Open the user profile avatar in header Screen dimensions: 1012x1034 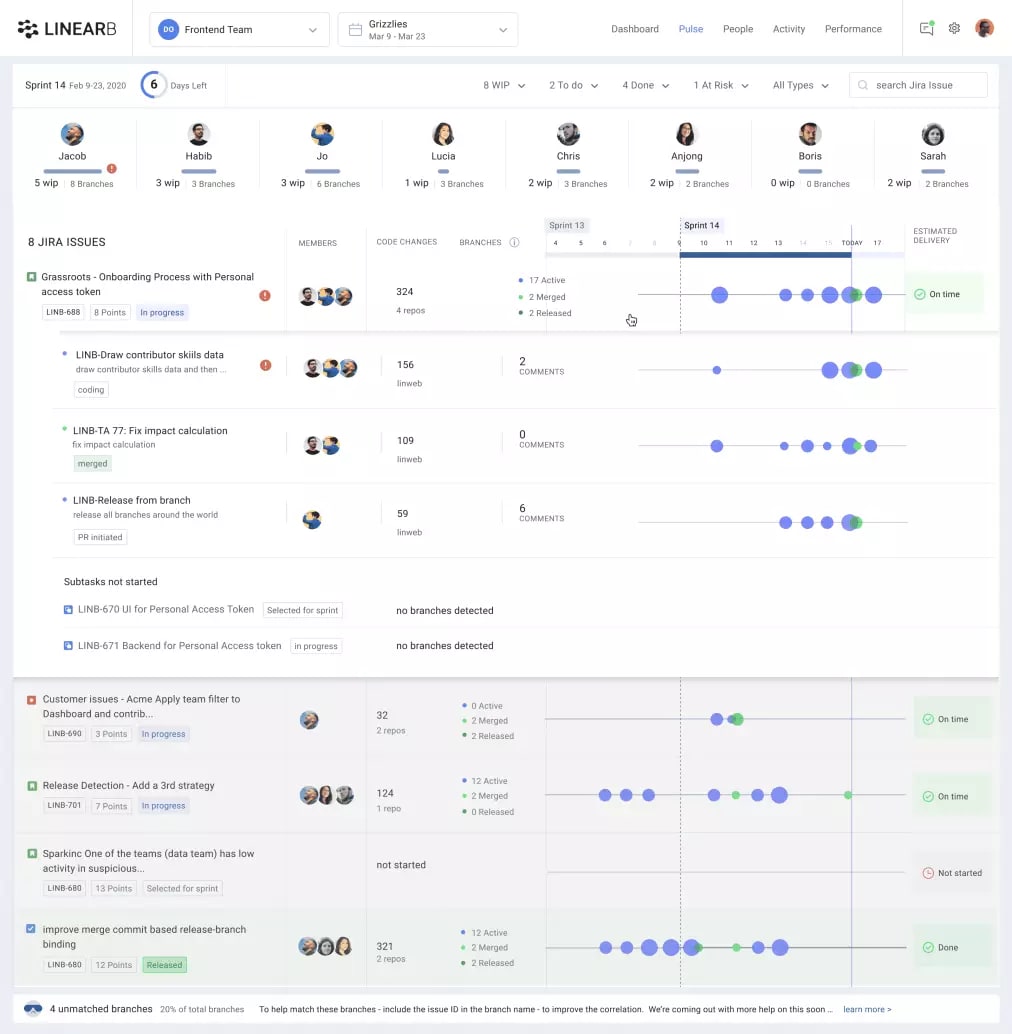pos(984,28)
